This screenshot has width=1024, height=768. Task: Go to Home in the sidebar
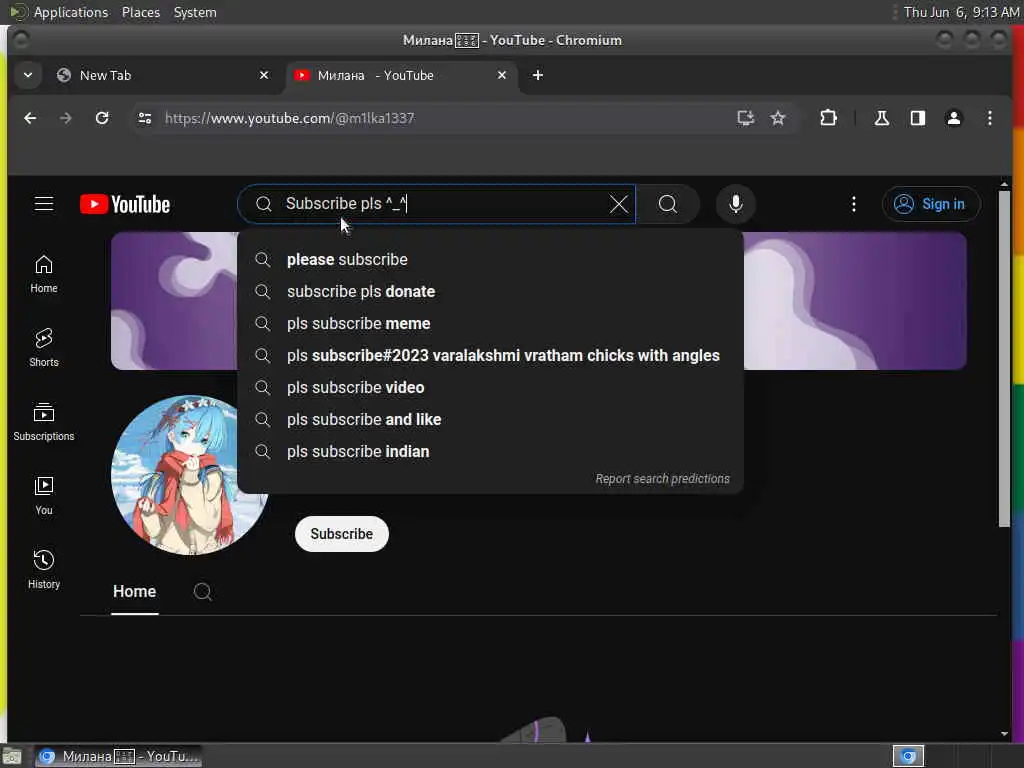coord(44,274)
